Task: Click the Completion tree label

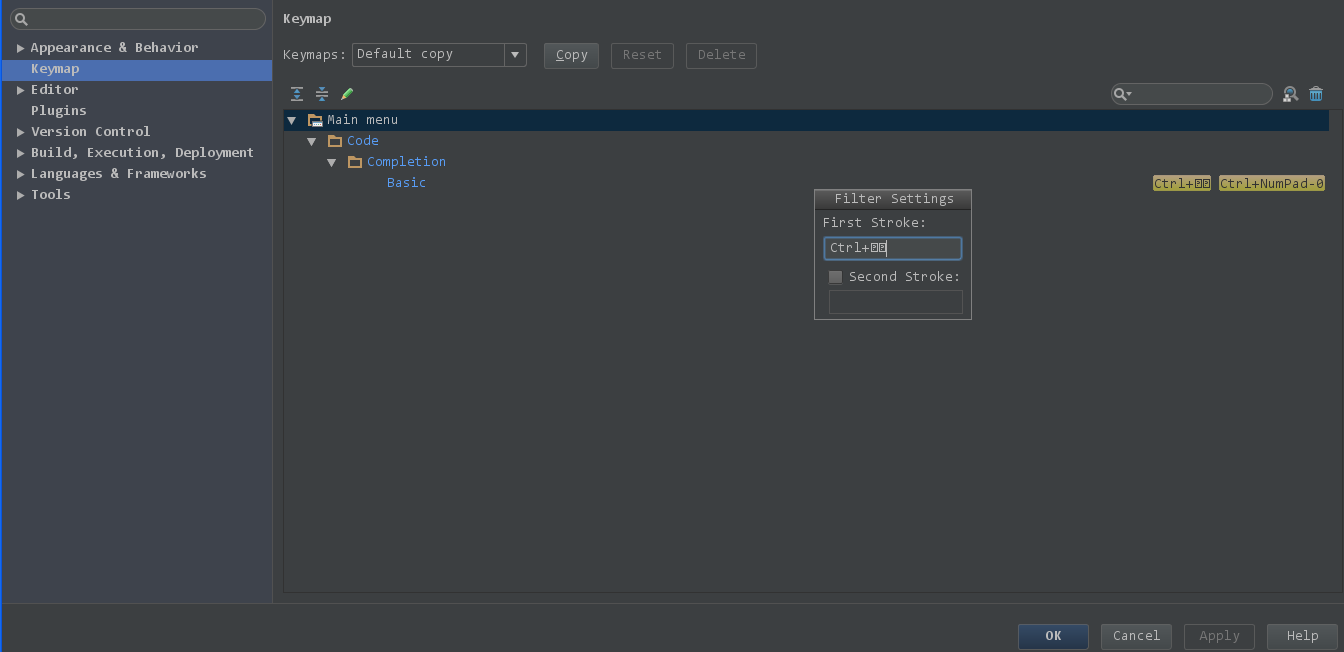Action: pos(406,162)
